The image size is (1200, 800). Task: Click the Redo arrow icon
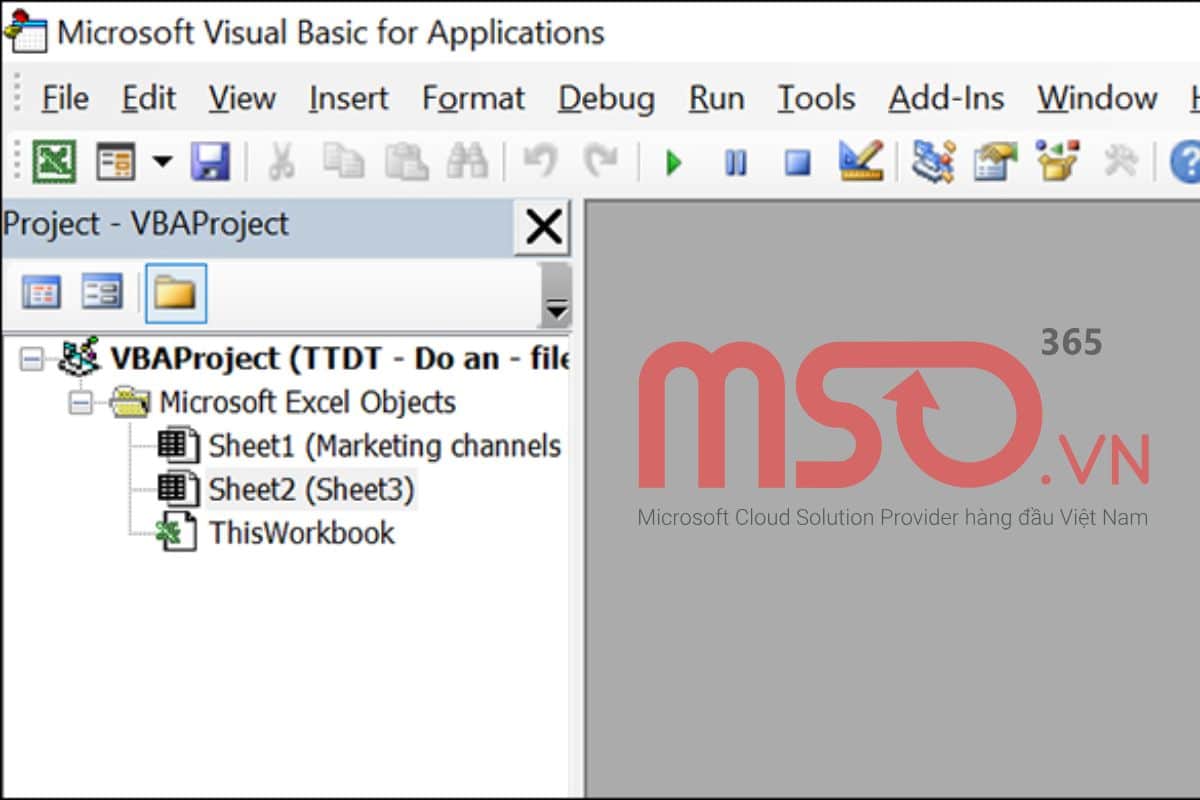pyautogui.click(x=601, y=160)
